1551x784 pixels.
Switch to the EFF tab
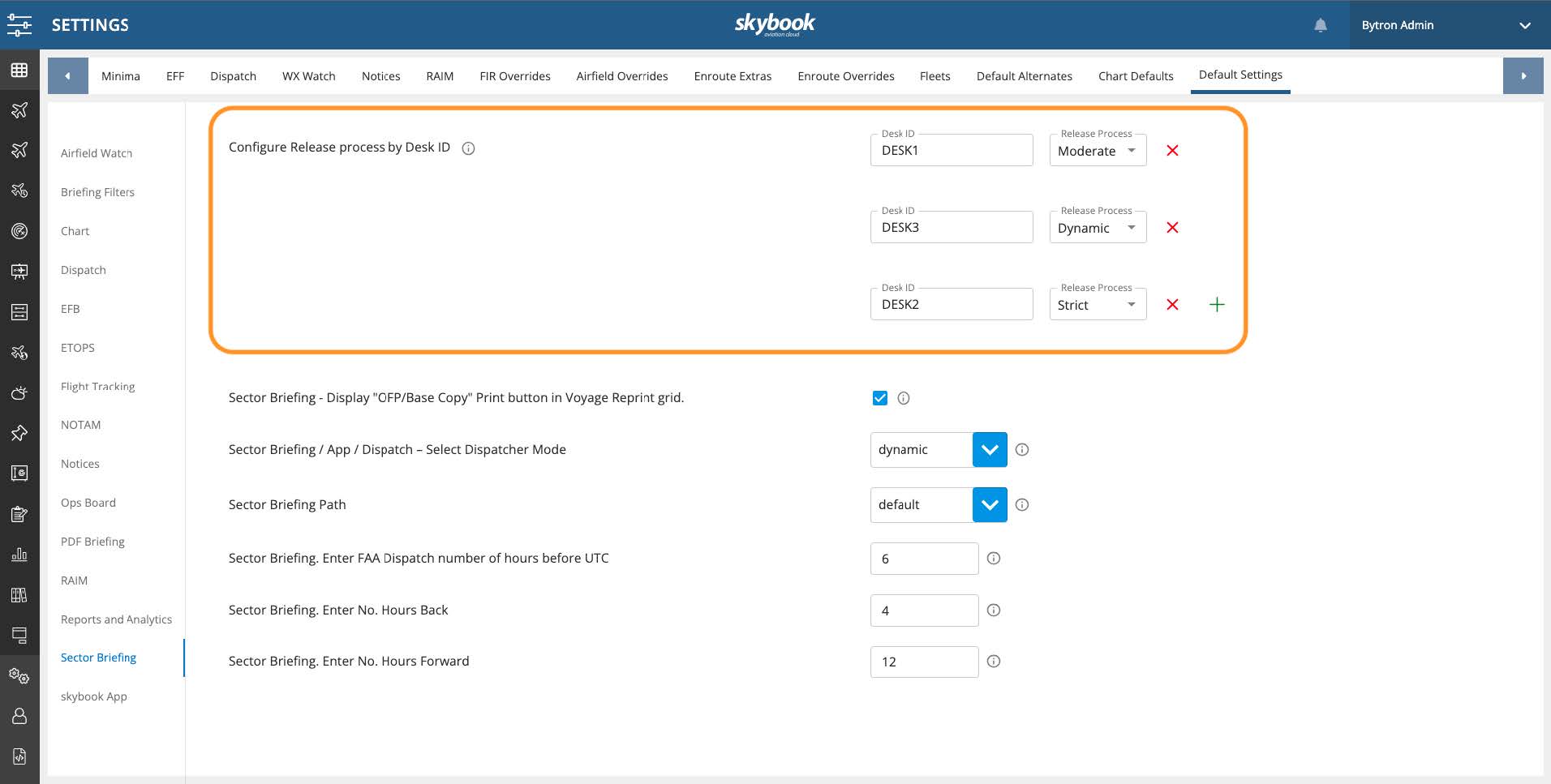[175, 76]
